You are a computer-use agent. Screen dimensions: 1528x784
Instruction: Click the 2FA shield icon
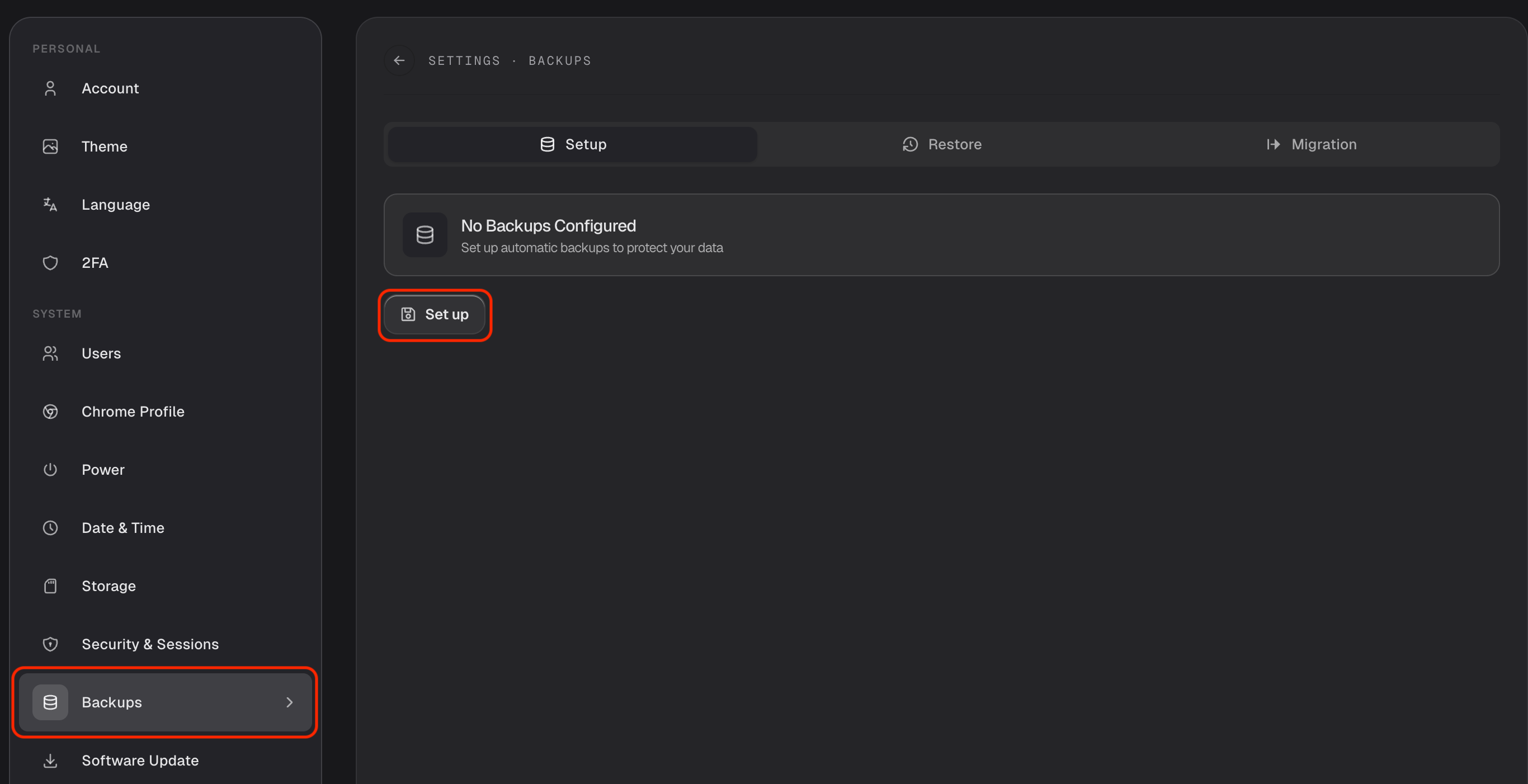(50, 263)
